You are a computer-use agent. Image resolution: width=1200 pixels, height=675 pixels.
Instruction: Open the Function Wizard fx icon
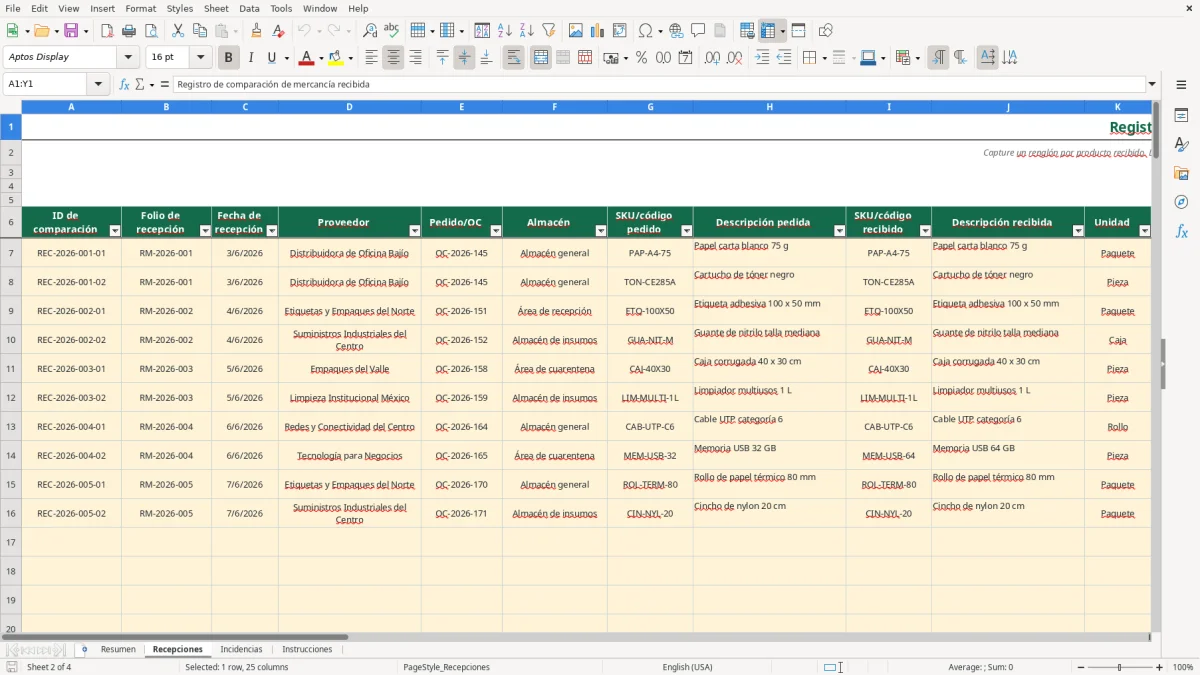coord(124,84)
